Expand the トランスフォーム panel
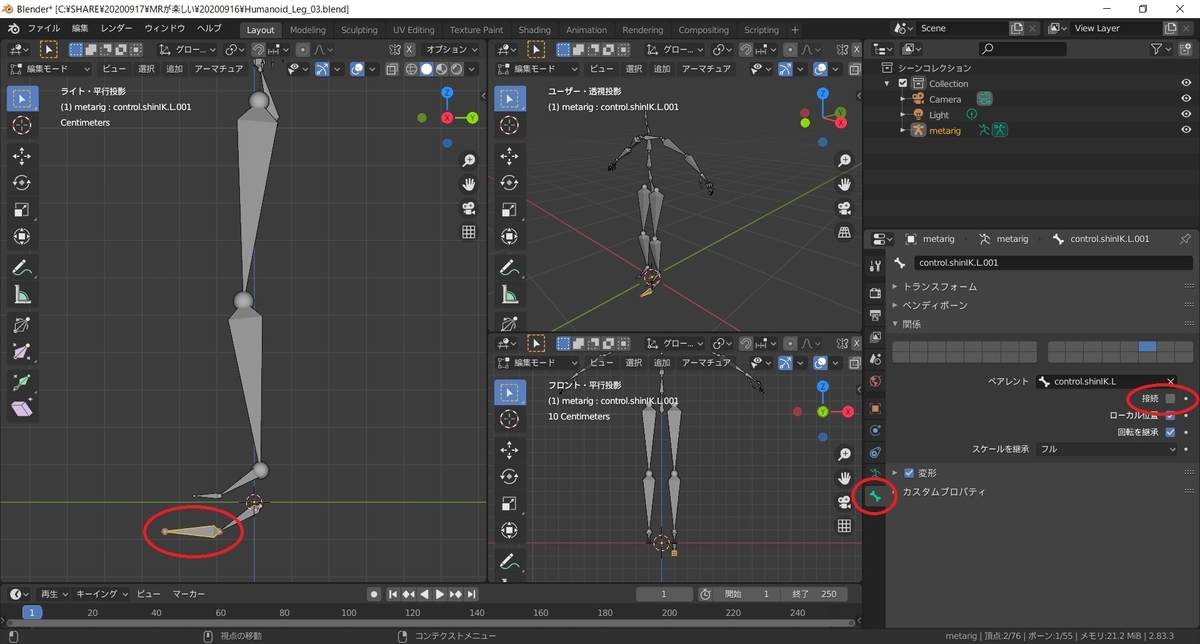This screenshot has height=644, width=1200. click(x=939, y=287)
